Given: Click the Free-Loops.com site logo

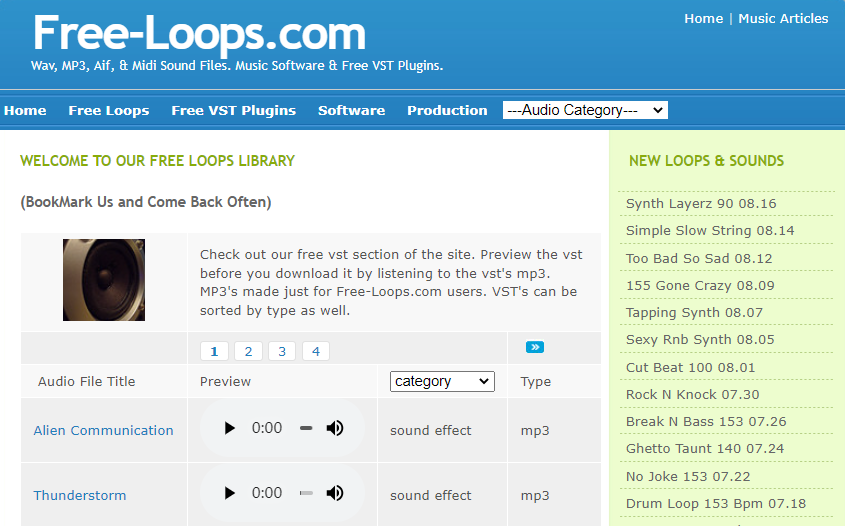Looking at the screenshot, I should [x=199, y=34].
